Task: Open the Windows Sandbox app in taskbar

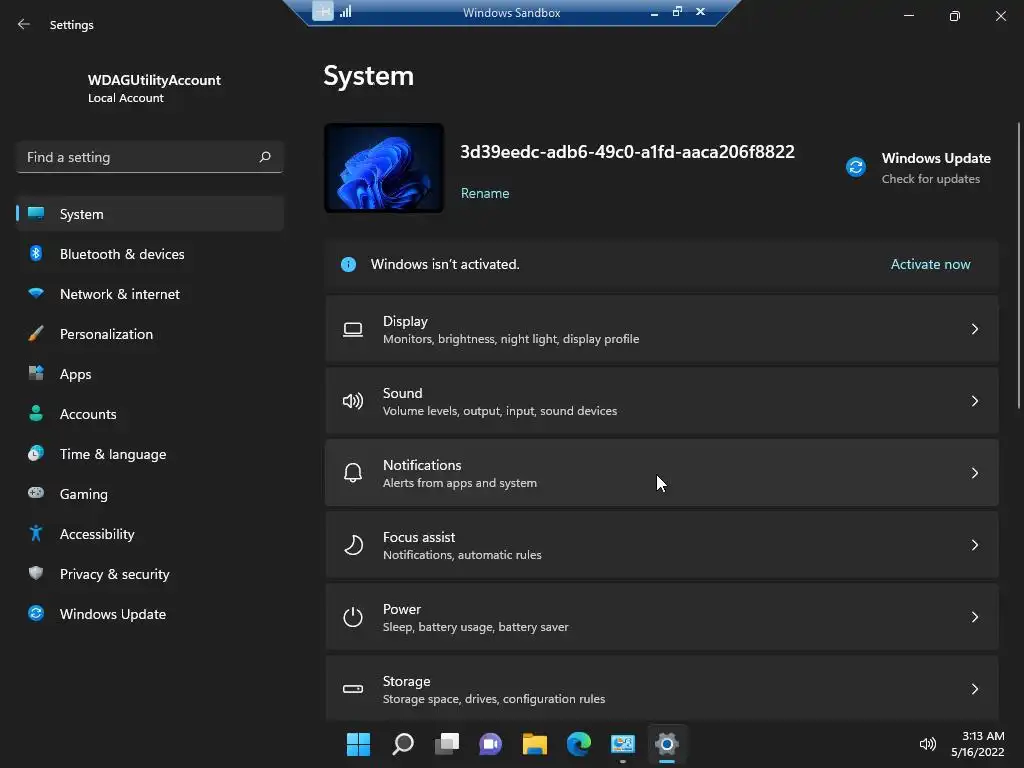Action: pos(622,744)
